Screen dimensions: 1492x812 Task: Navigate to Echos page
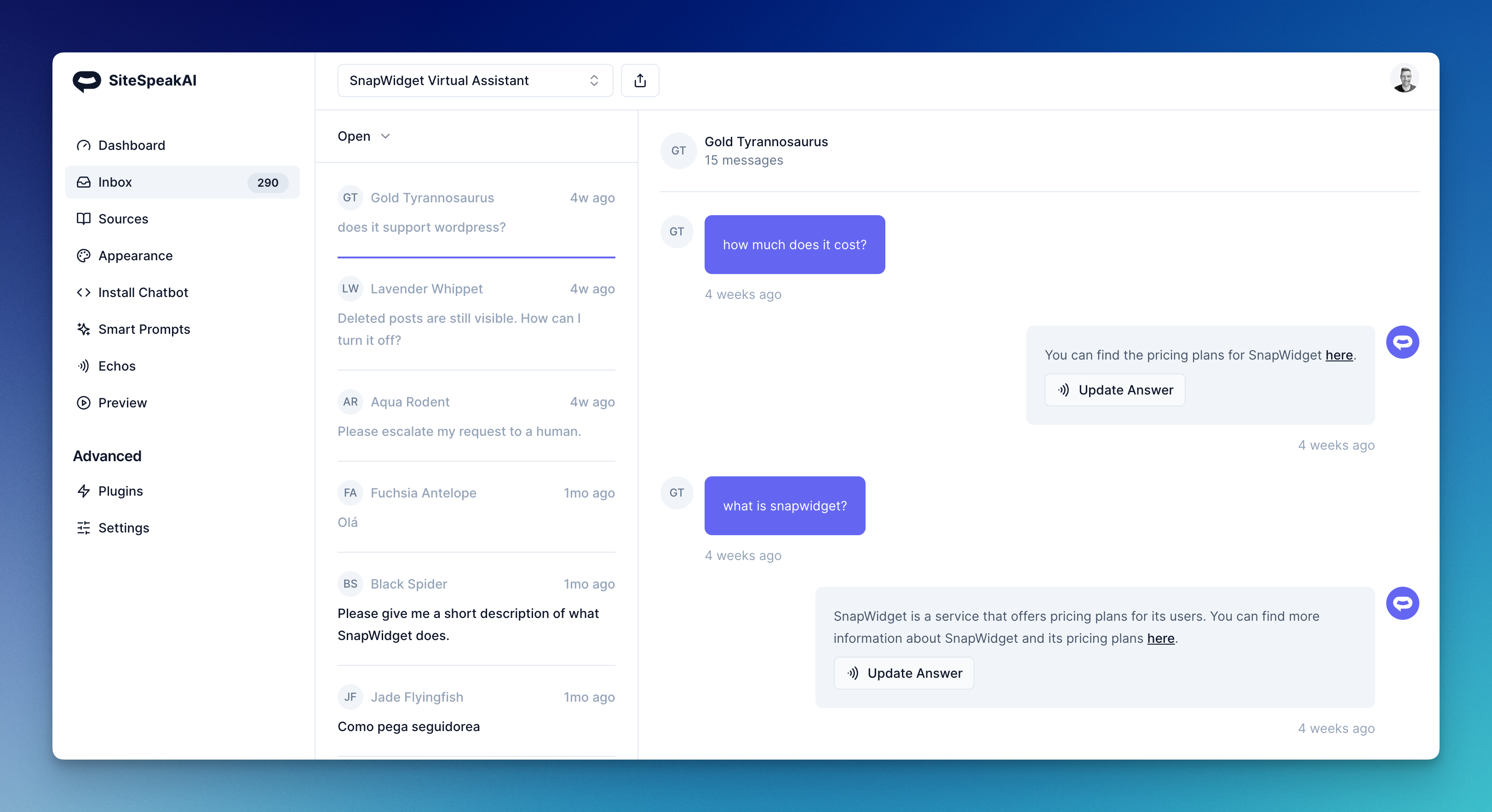pyautogui.click(x=116, y=366)
